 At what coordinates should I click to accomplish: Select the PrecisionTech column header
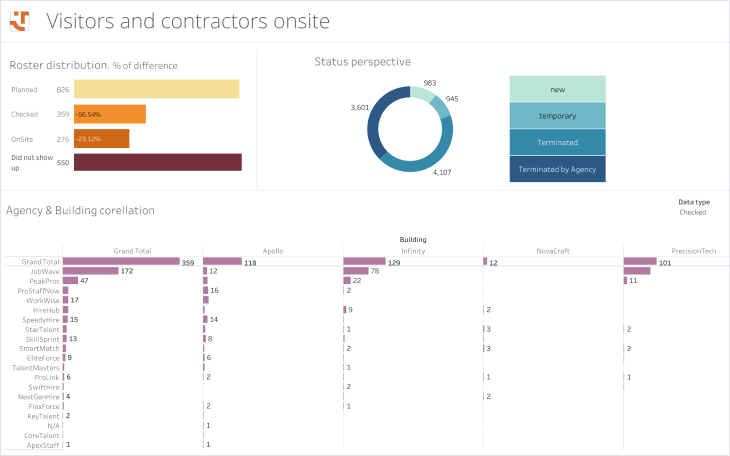692,251
